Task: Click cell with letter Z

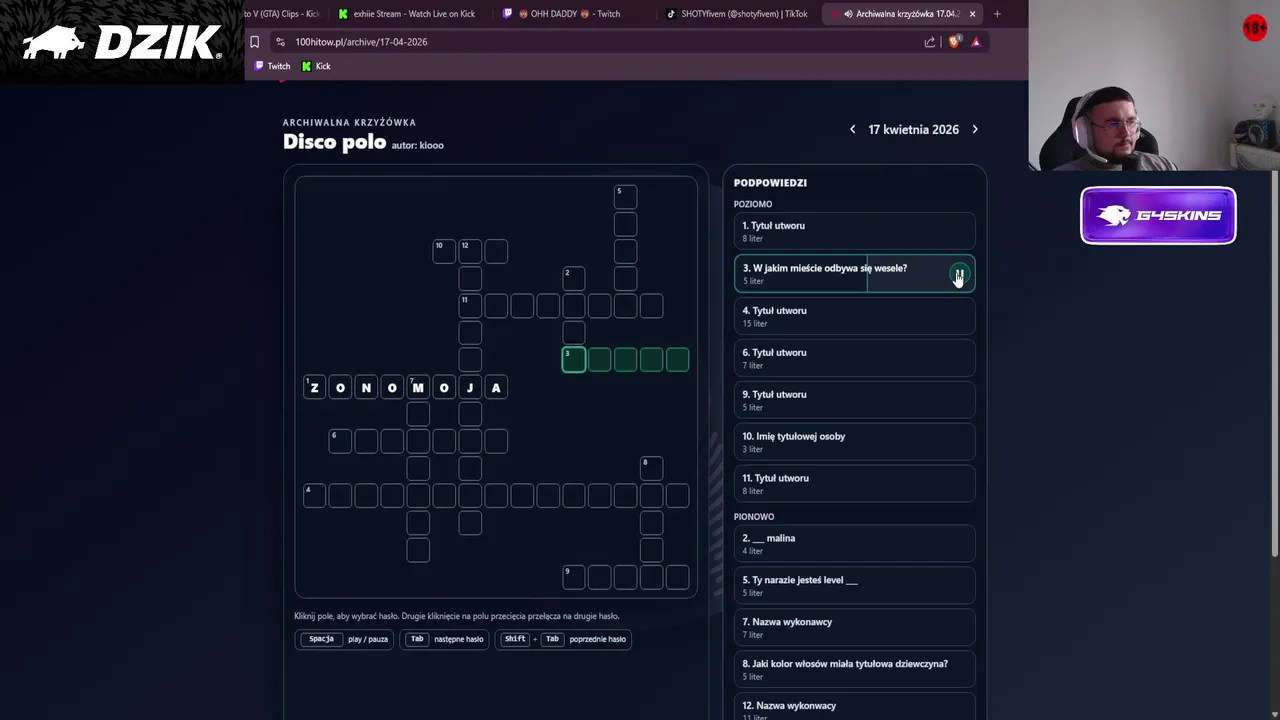Action: click(314, 387)
